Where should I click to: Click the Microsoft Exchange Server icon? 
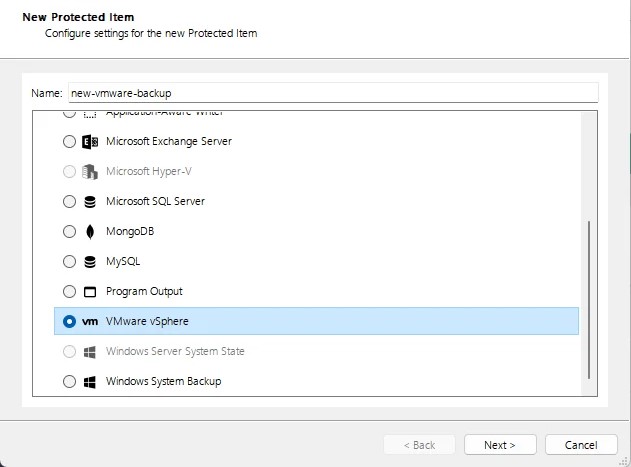tap(90, 141)
